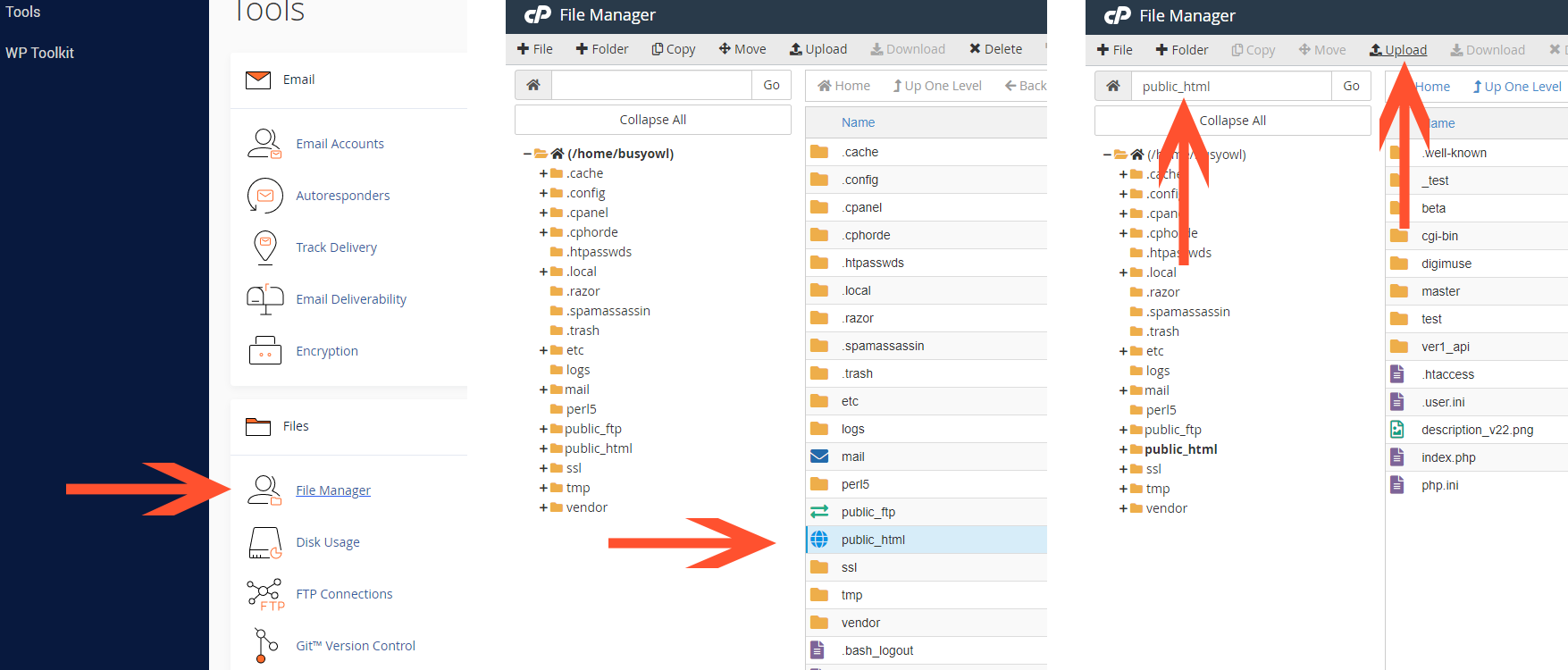
Task: Click the Track Delivery icon
Action: [x=264, y=247]
